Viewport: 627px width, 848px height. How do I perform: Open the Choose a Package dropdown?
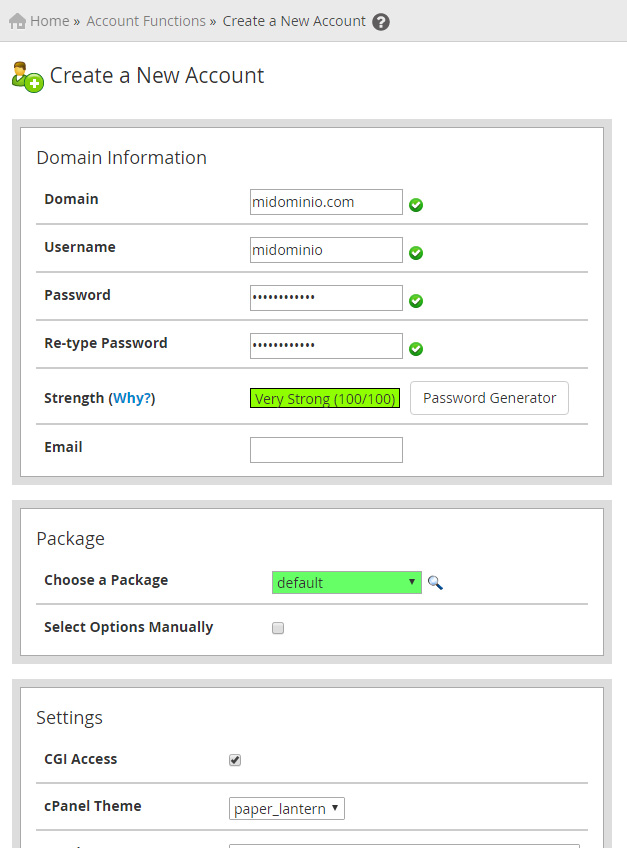click(x=347, y=581)
